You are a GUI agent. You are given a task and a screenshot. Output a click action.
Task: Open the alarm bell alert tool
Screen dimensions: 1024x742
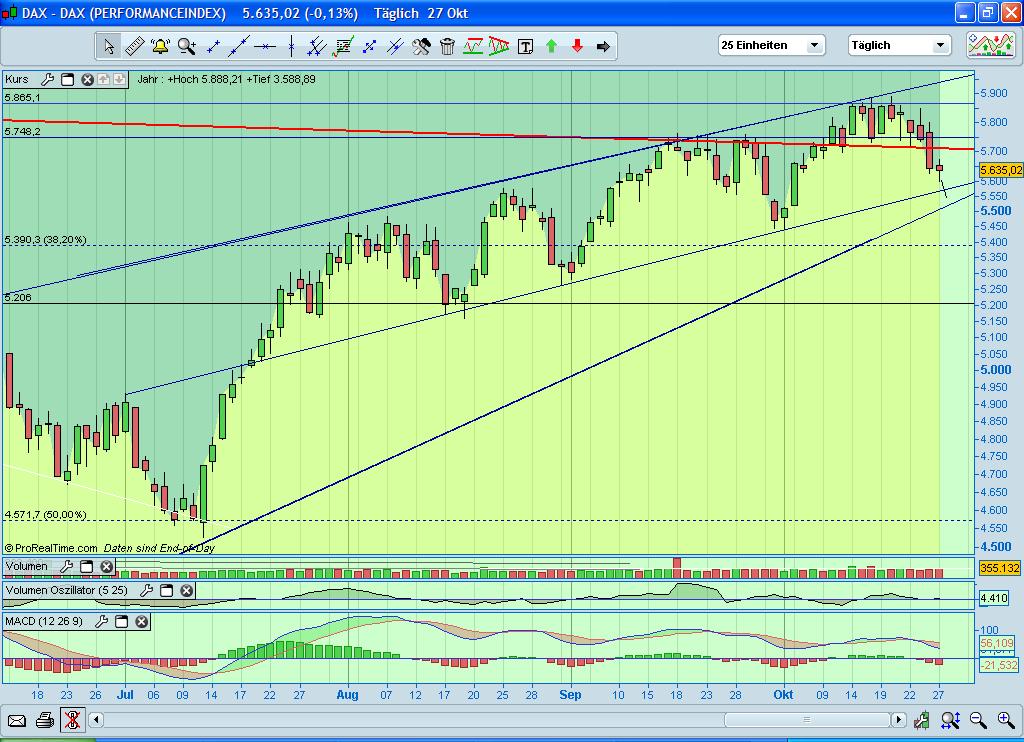[x=160, y=46]
